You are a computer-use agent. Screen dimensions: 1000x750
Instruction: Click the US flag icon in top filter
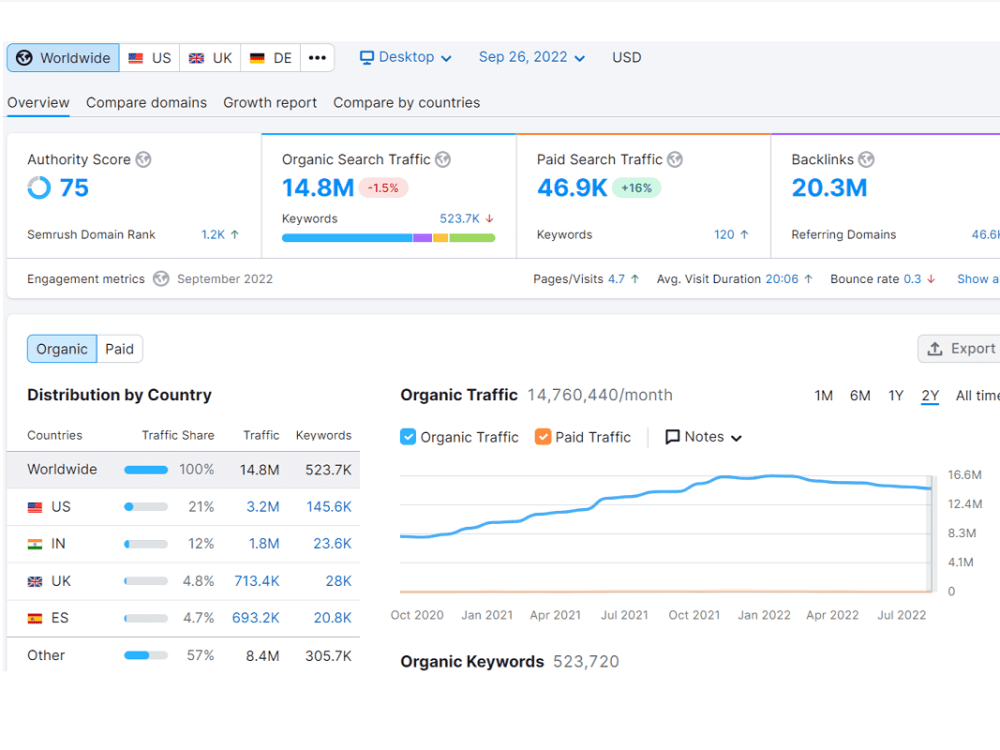pyautogui.click(x=135, y=58)
